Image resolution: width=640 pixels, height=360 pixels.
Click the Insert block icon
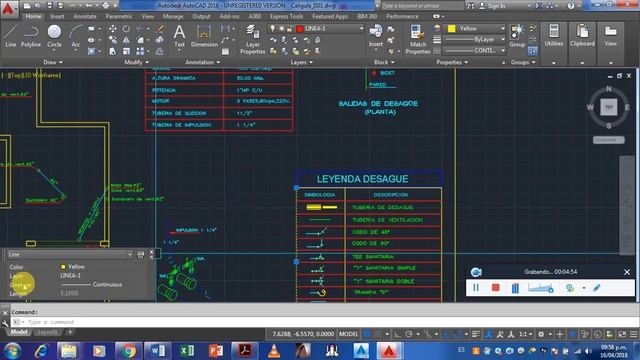tap(376, 36)
